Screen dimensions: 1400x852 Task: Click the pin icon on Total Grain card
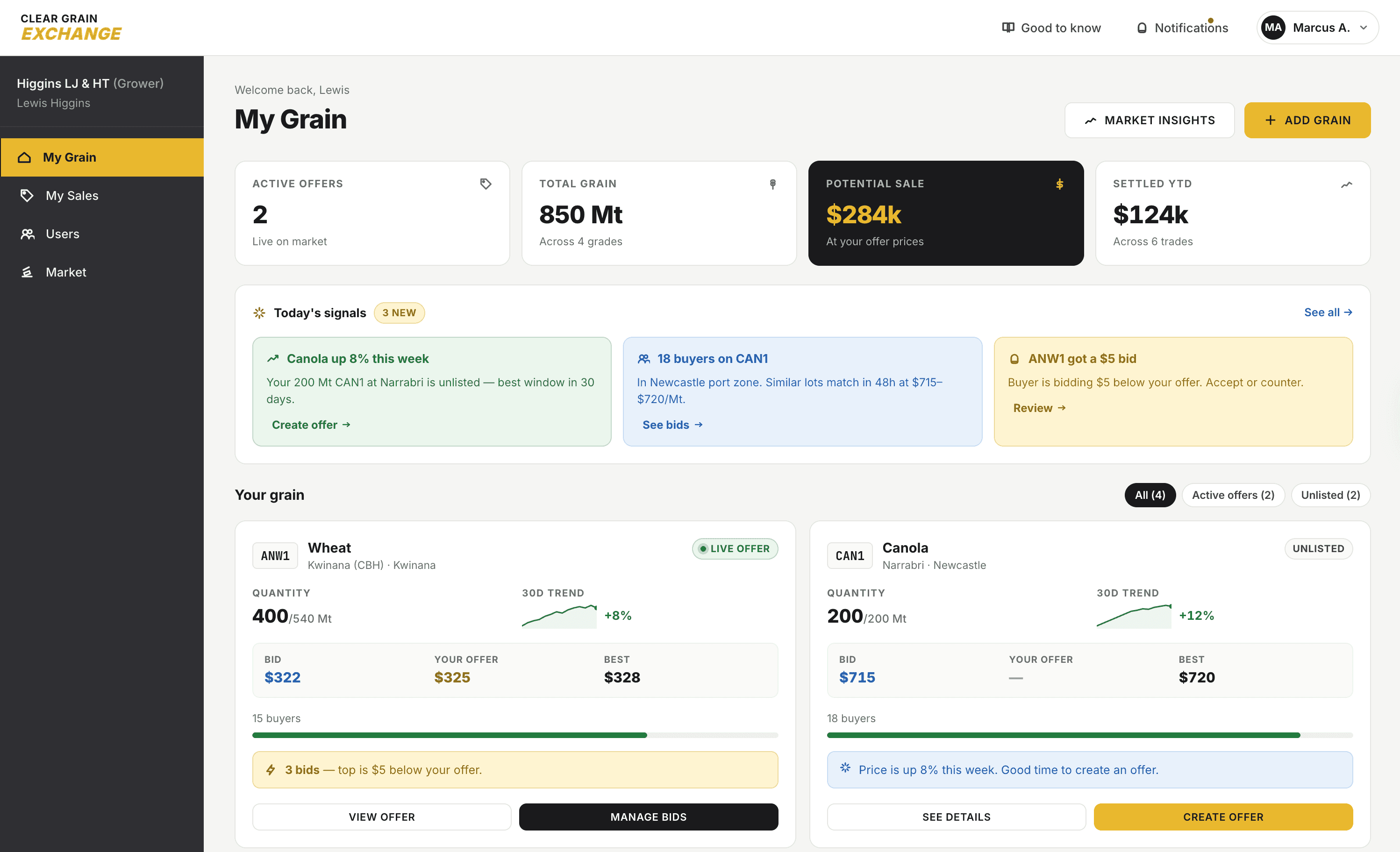pos(773,184)
